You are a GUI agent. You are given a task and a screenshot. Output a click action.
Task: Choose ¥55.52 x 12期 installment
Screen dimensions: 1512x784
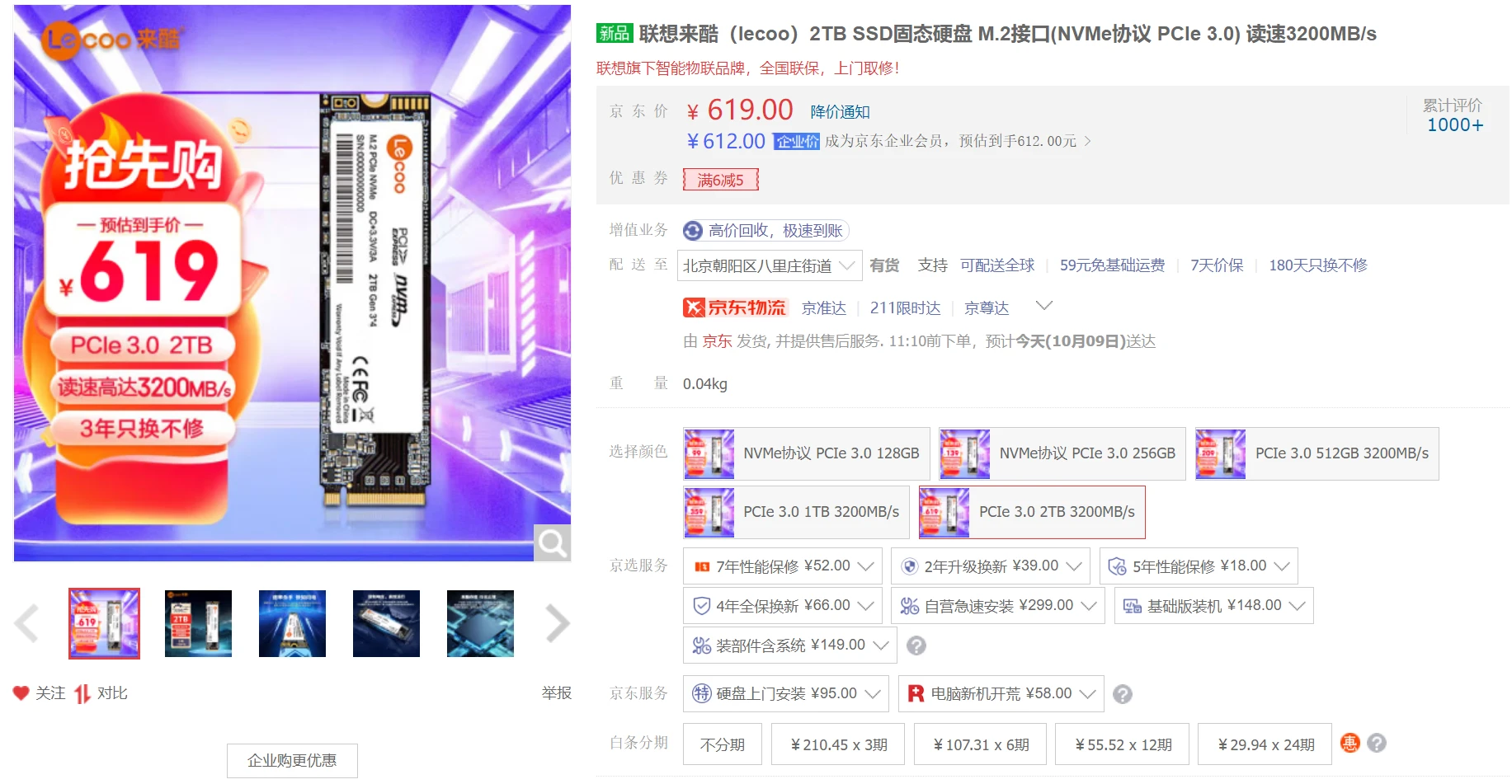(x=1122, y=744)
